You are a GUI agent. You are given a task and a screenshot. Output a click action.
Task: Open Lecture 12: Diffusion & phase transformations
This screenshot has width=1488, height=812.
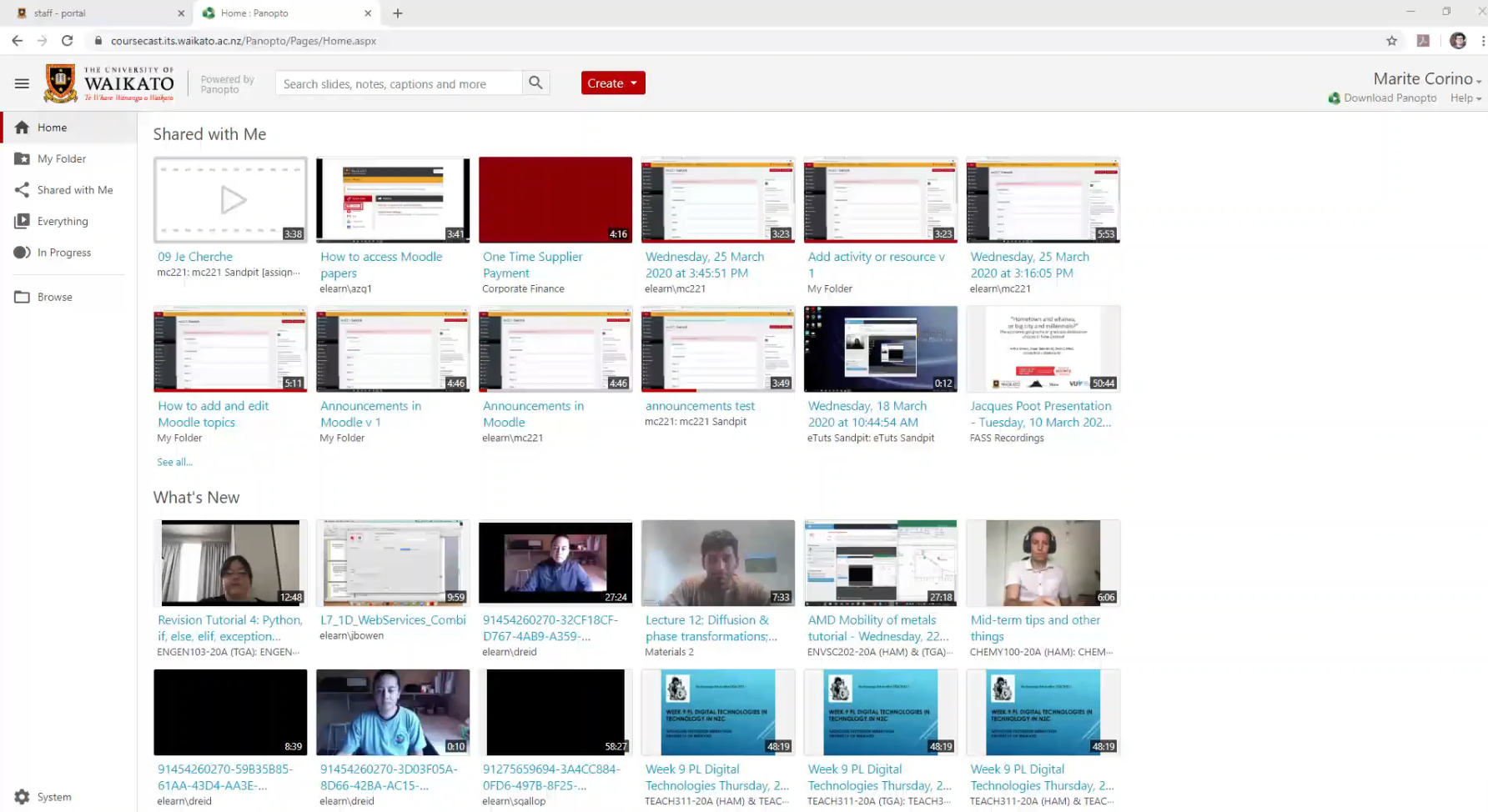pos(711,628)
